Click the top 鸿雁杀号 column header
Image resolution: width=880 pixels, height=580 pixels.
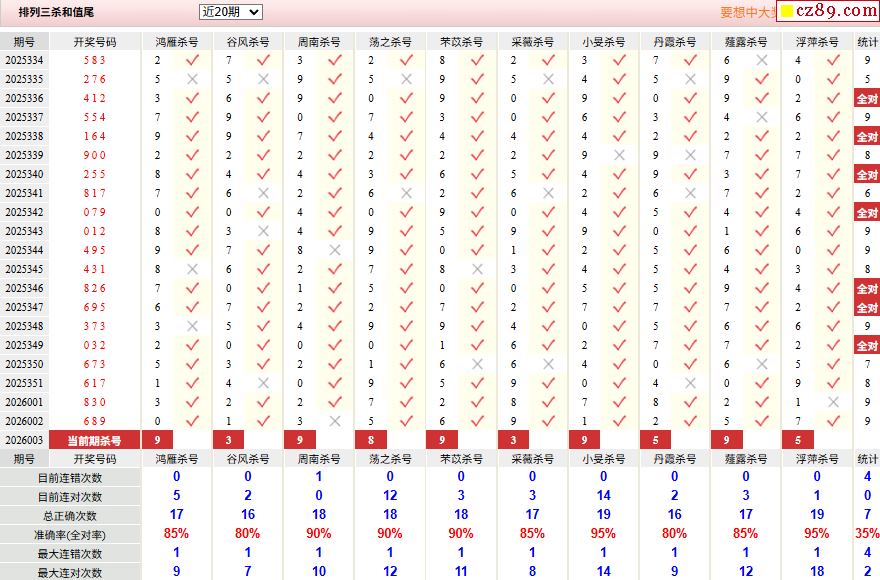[x=176, y=42]
